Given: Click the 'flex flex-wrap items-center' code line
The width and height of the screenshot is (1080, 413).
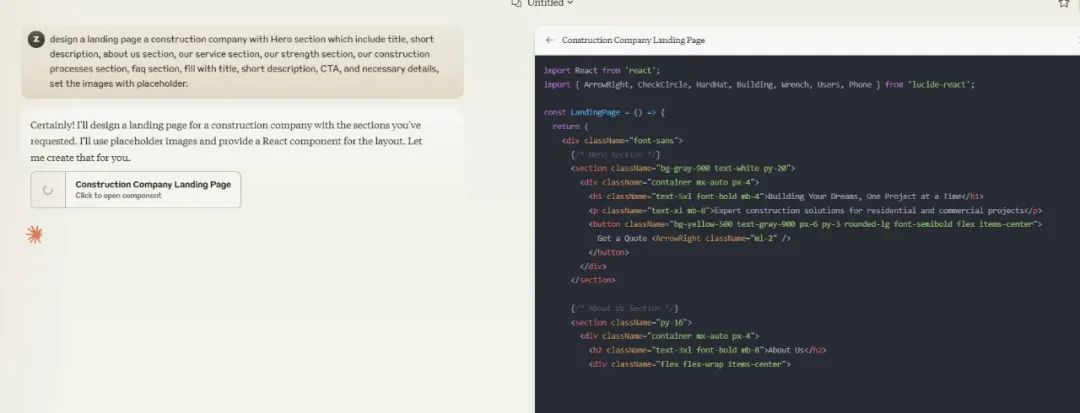Looking at the screenshot, I should coord(689,363).
